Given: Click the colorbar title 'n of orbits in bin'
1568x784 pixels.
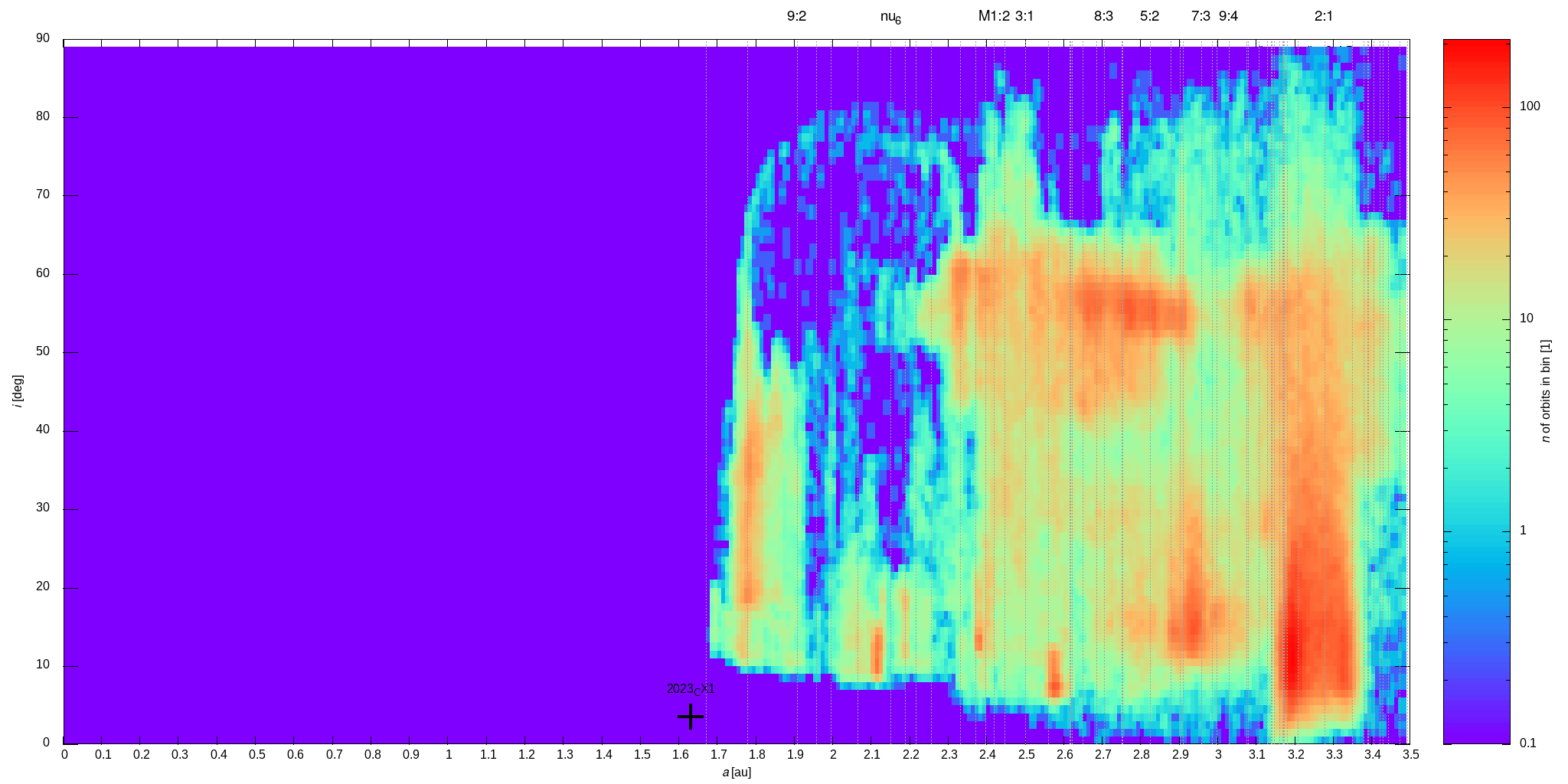Looking at the screenshot, I should coord(1545,391).
